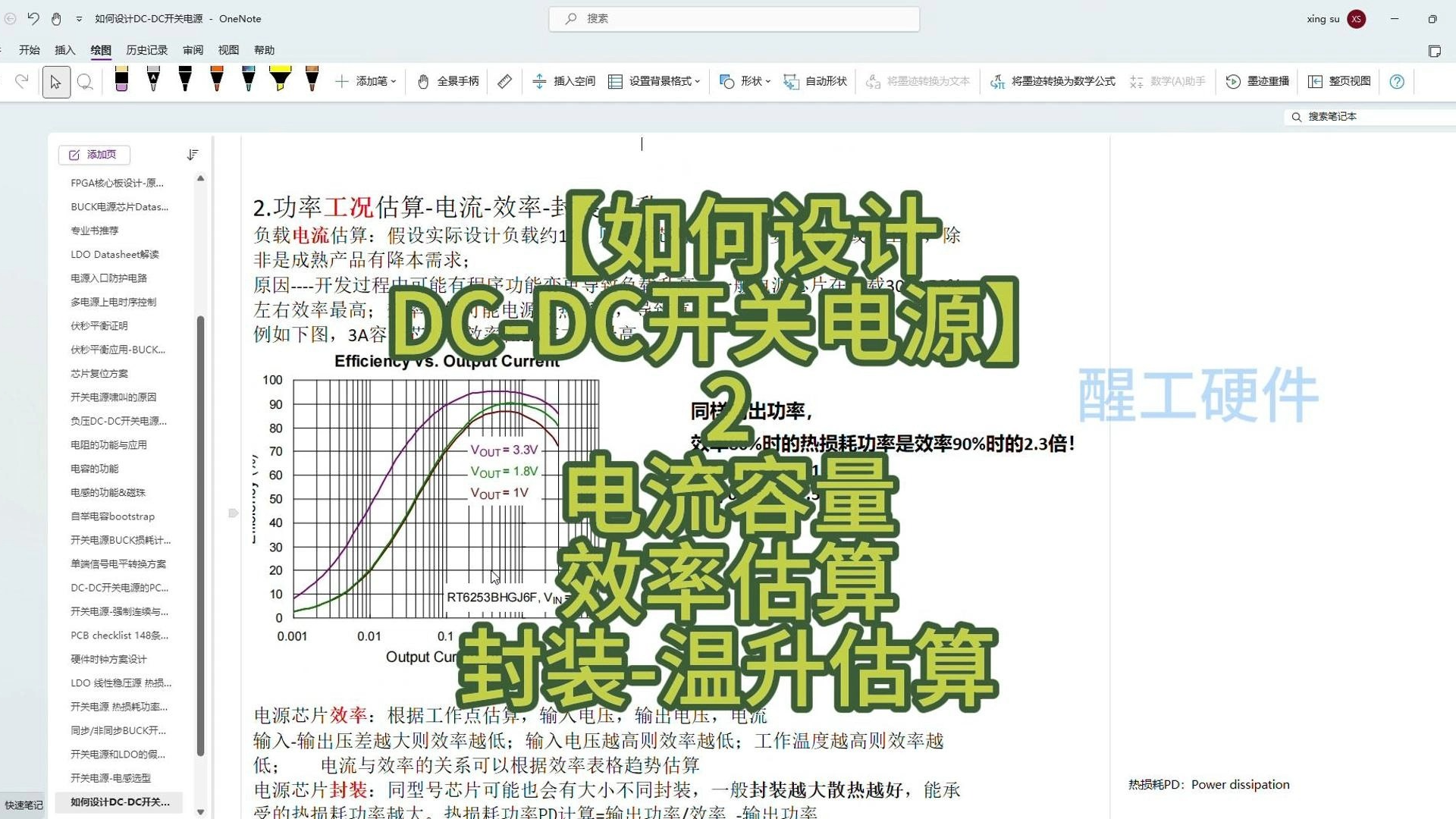Expand the collapsed note container handle
This screenshot has height=819, width=1456.
[233, 513]
